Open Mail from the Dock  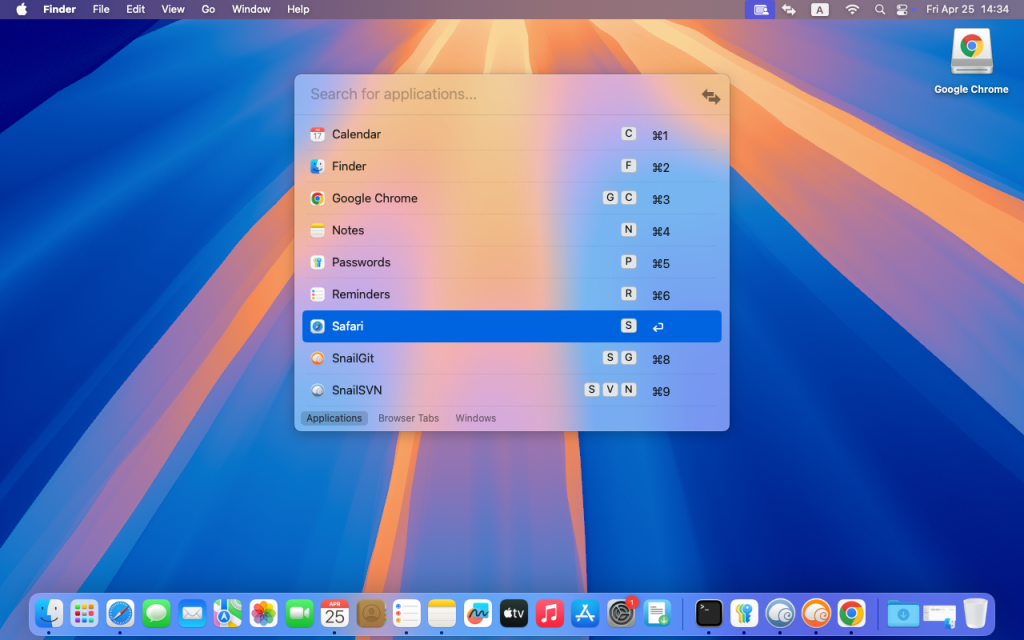pos(192,614)
